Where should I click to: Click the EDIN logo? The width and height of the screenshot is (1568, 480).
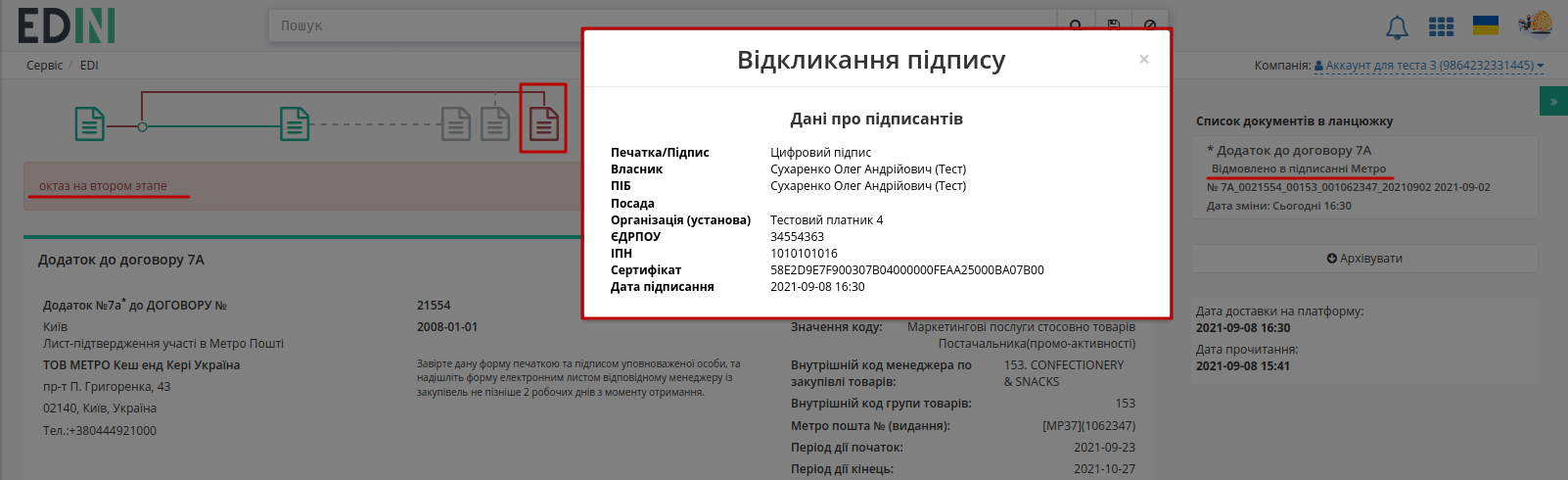point(67,25)
